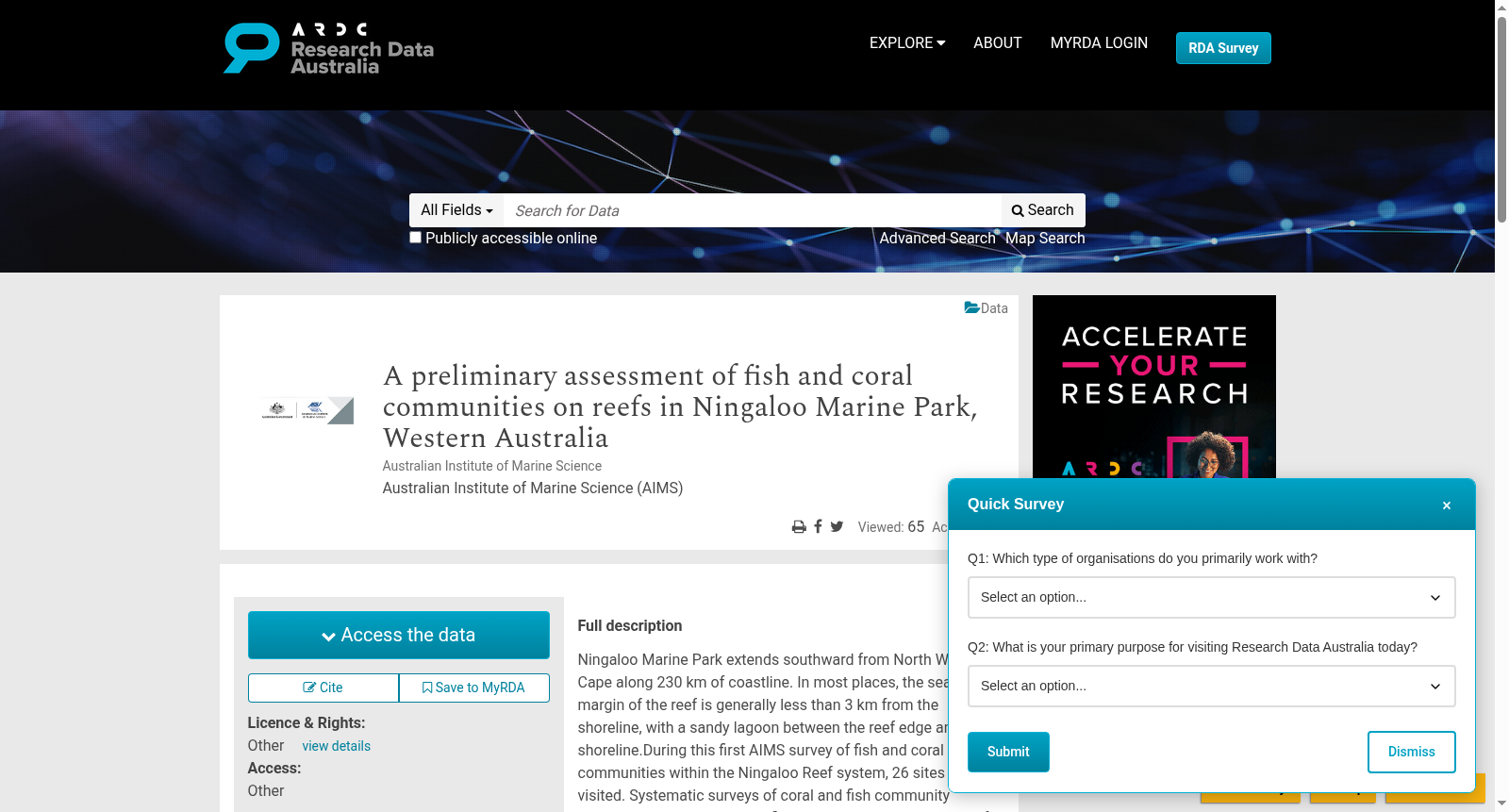Click the printer icon
This screenshot has width=1509, height=812.
click(x=799, y=527)
